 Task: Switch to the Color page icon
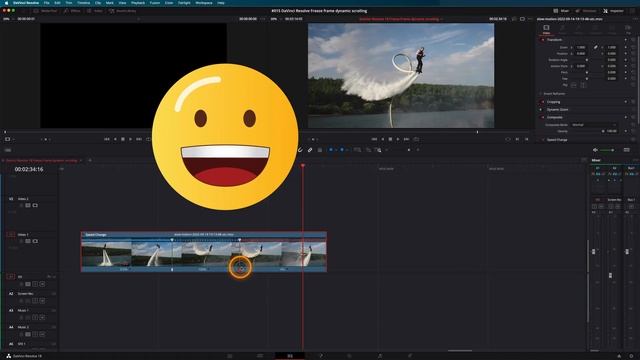pos(349,356)
